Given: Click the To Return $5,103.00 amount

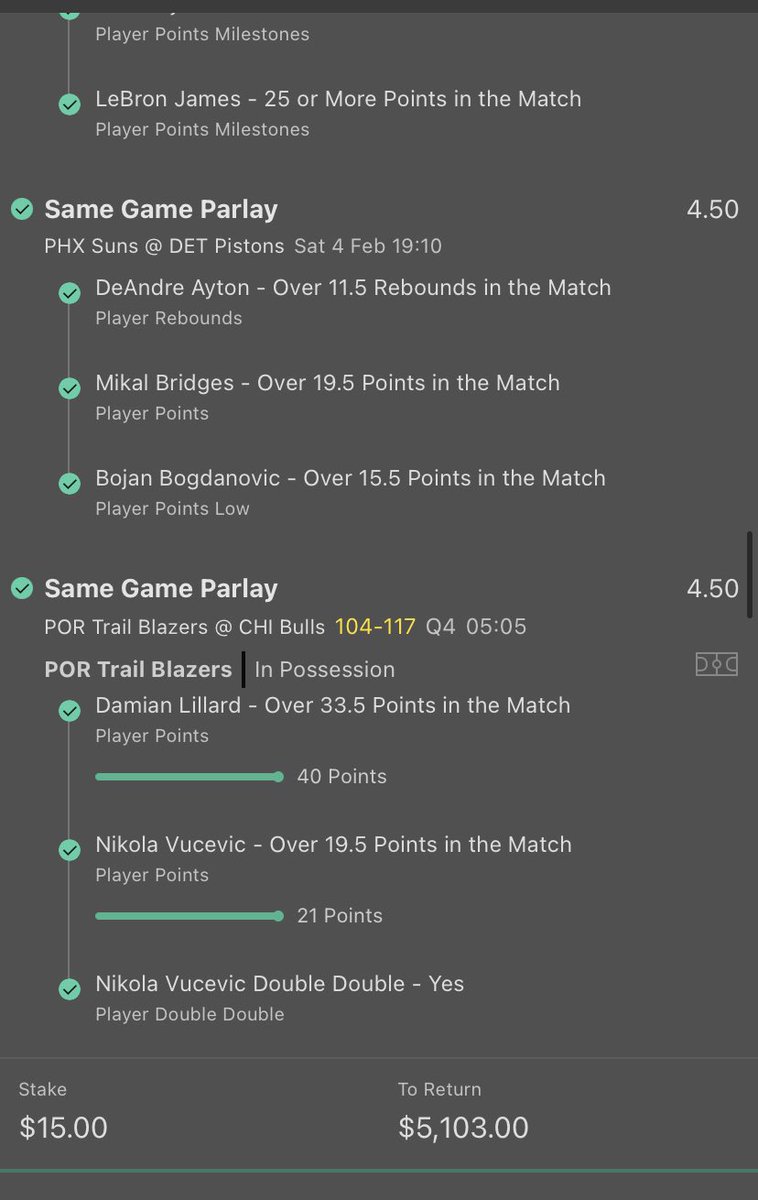Looking at the screenshot, I should coord(463,1127).
